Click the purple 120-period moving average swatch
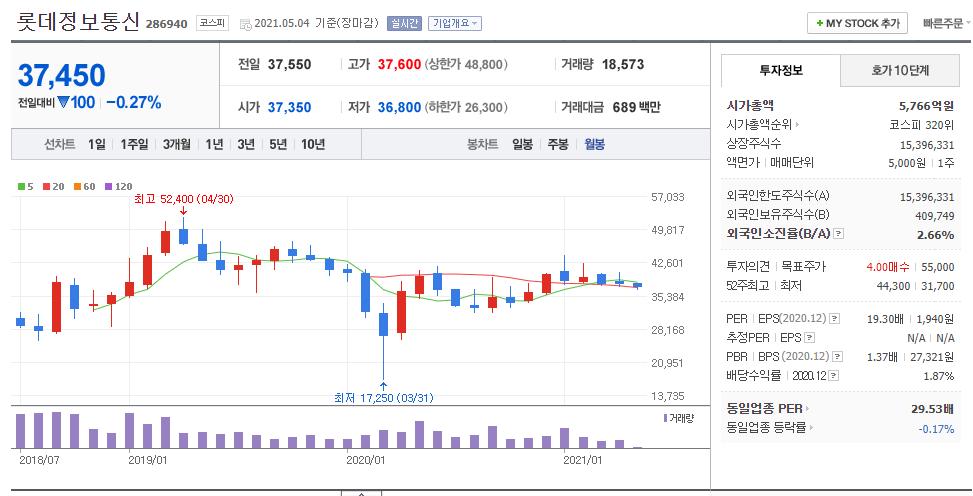The width and height of the screenshot is (973, 496). [x=108, y=186]
